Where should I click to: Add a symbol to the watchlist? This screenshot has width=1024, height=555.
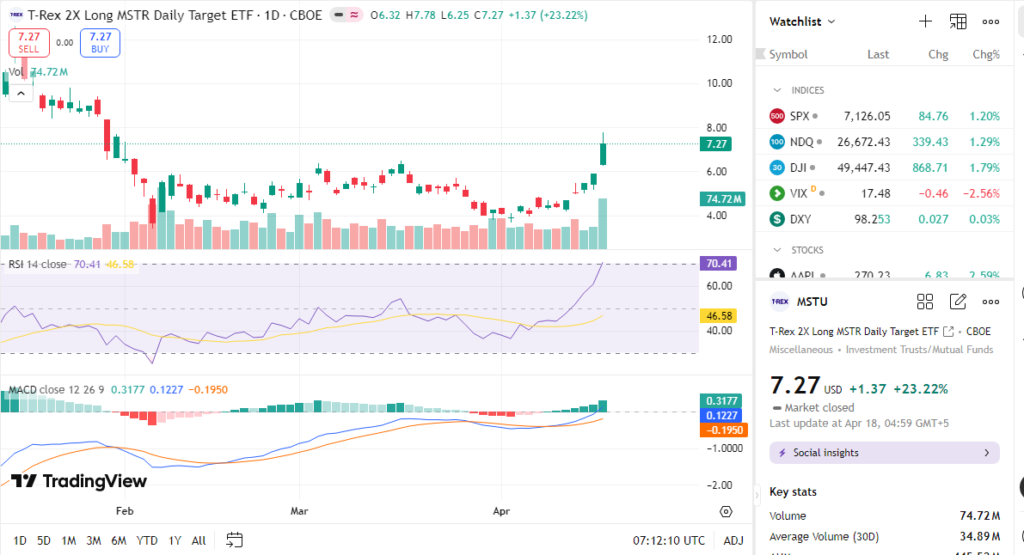point(925,21)
